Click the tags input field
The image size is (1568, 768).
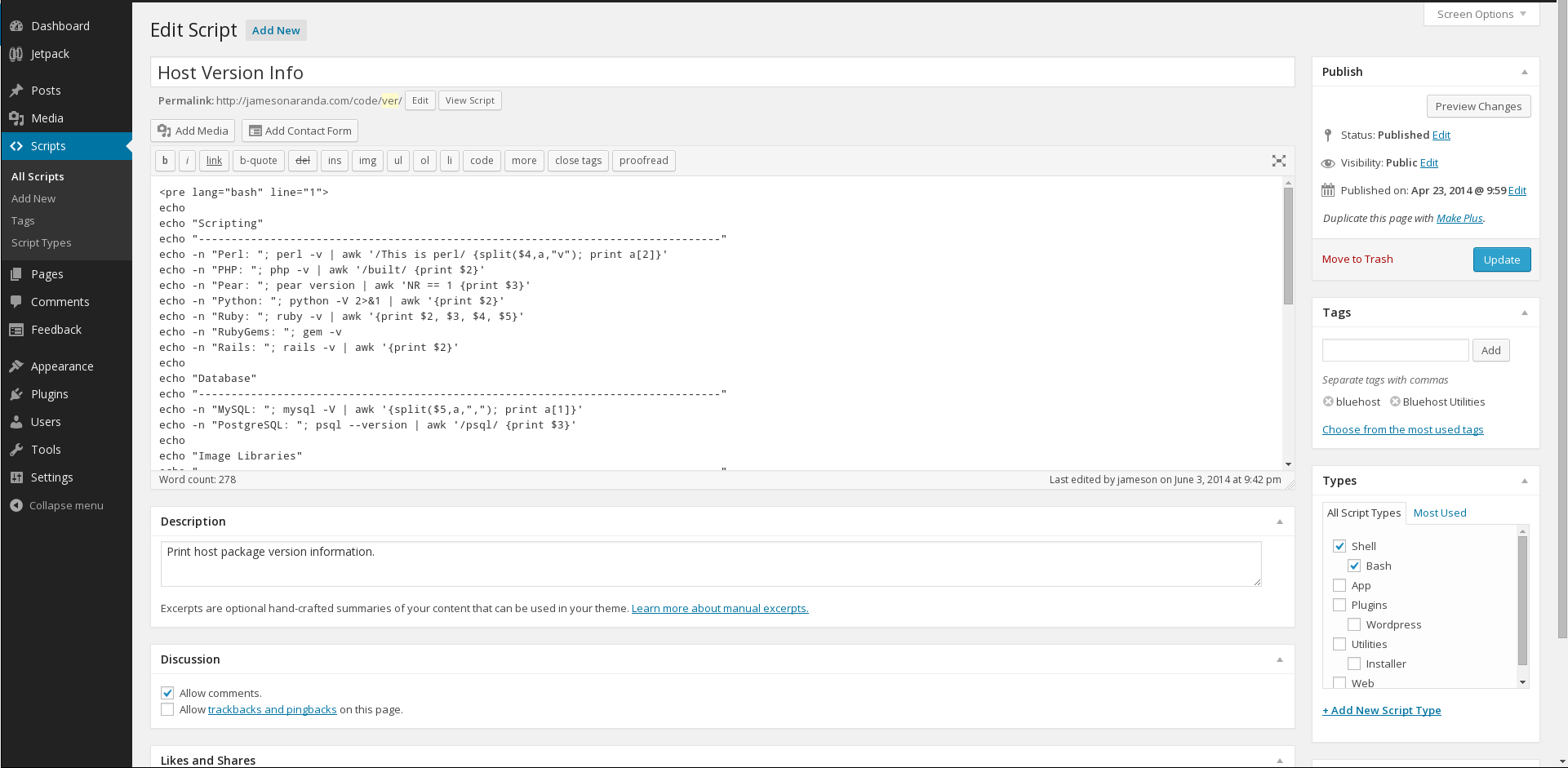click(1396, 350)
